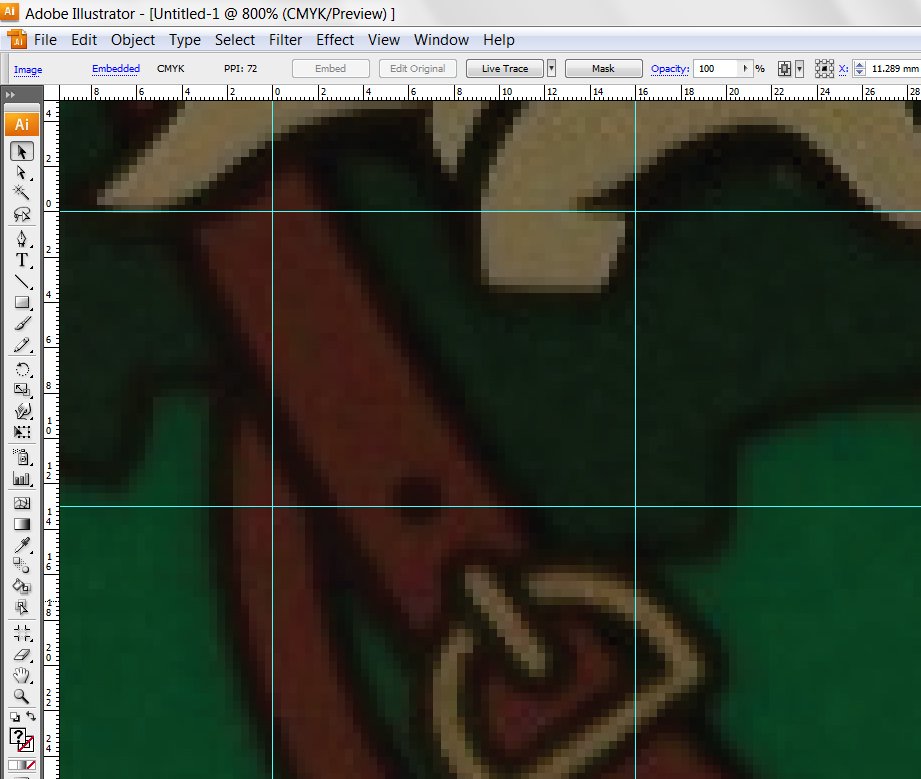This screenshot has height=779, width=921.
Task: Open the Live Trace presets dropdown arrow
Action: tap(551, 69)
